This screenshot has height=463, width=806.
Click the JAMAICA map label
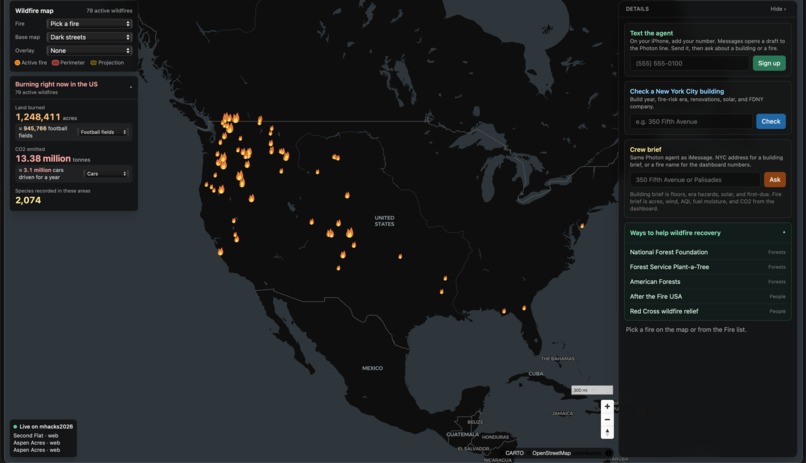coord(562,413)
